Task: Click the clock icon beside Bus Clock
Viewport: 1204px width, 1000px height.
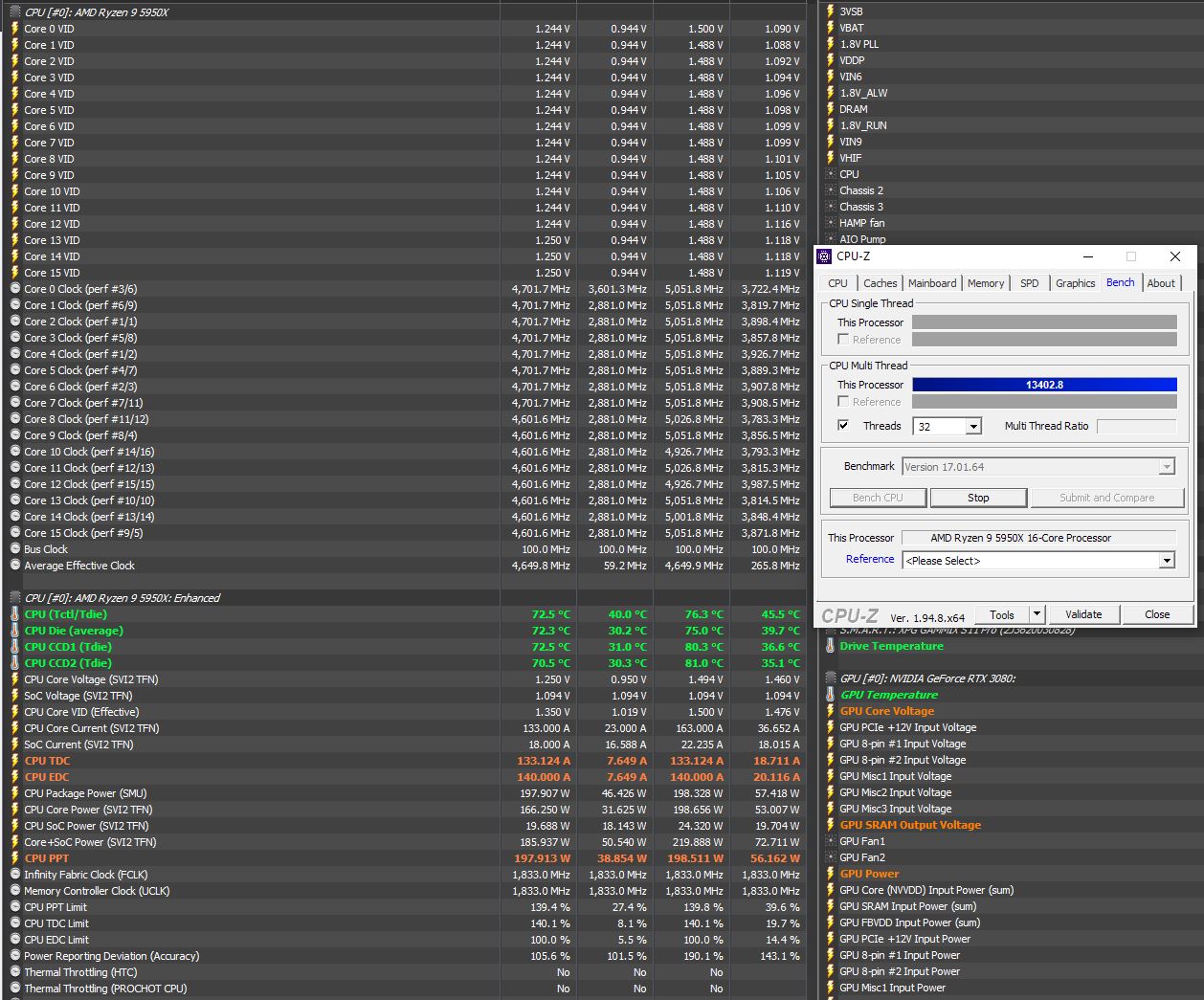Action: (14, 549)
